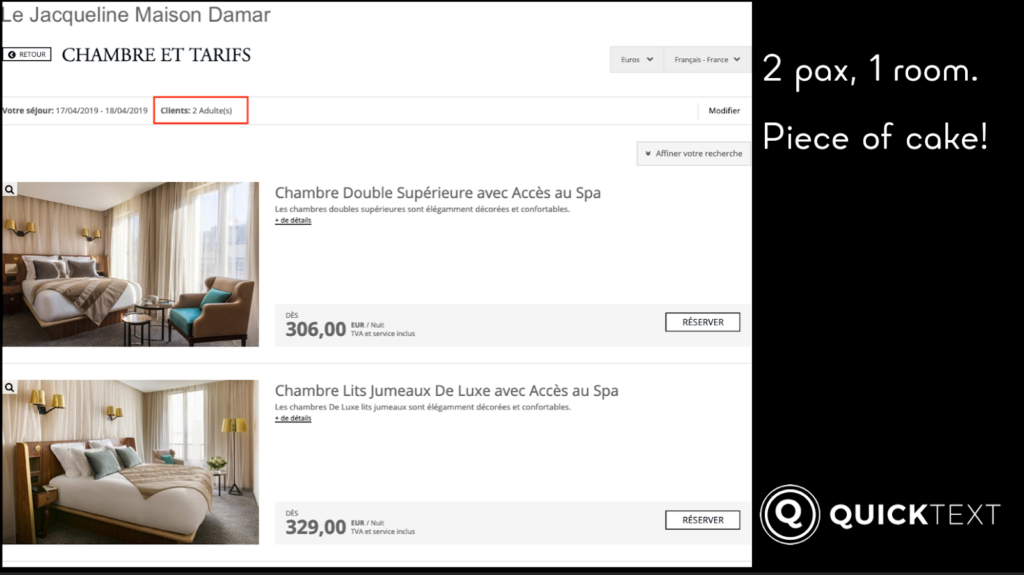Click the Chambre Lits Jumeaux De Luxe title
The image size is (1024, 575).
(x=446, y=391)
